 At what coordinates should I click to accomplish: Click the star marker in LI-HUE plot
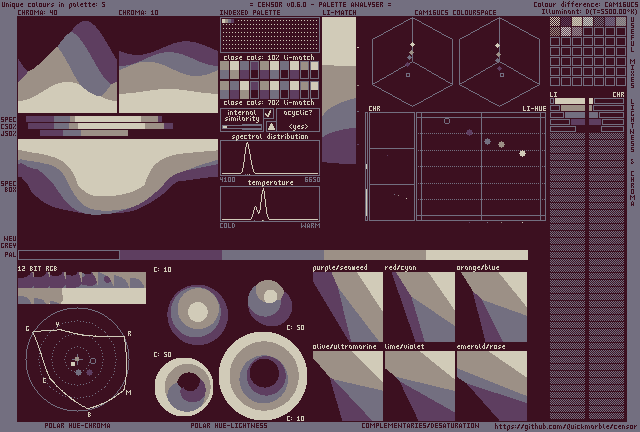tap(521, 153)
